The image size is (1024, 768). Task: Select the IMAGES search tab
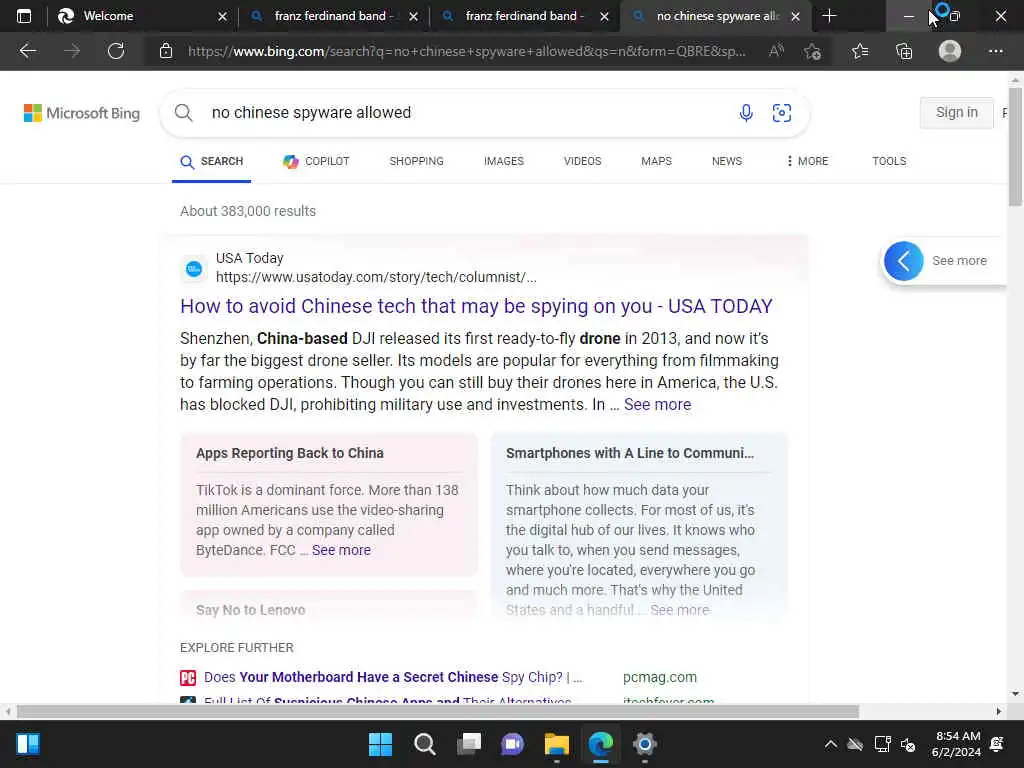(x=504, y=161)
